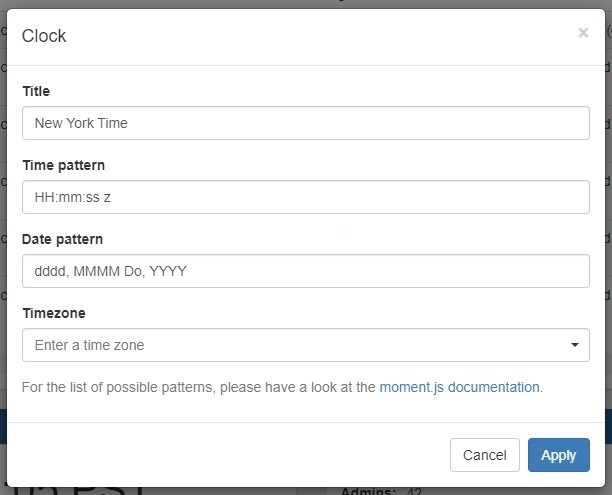Click the 'Title' field label

(x=36, y=91)
